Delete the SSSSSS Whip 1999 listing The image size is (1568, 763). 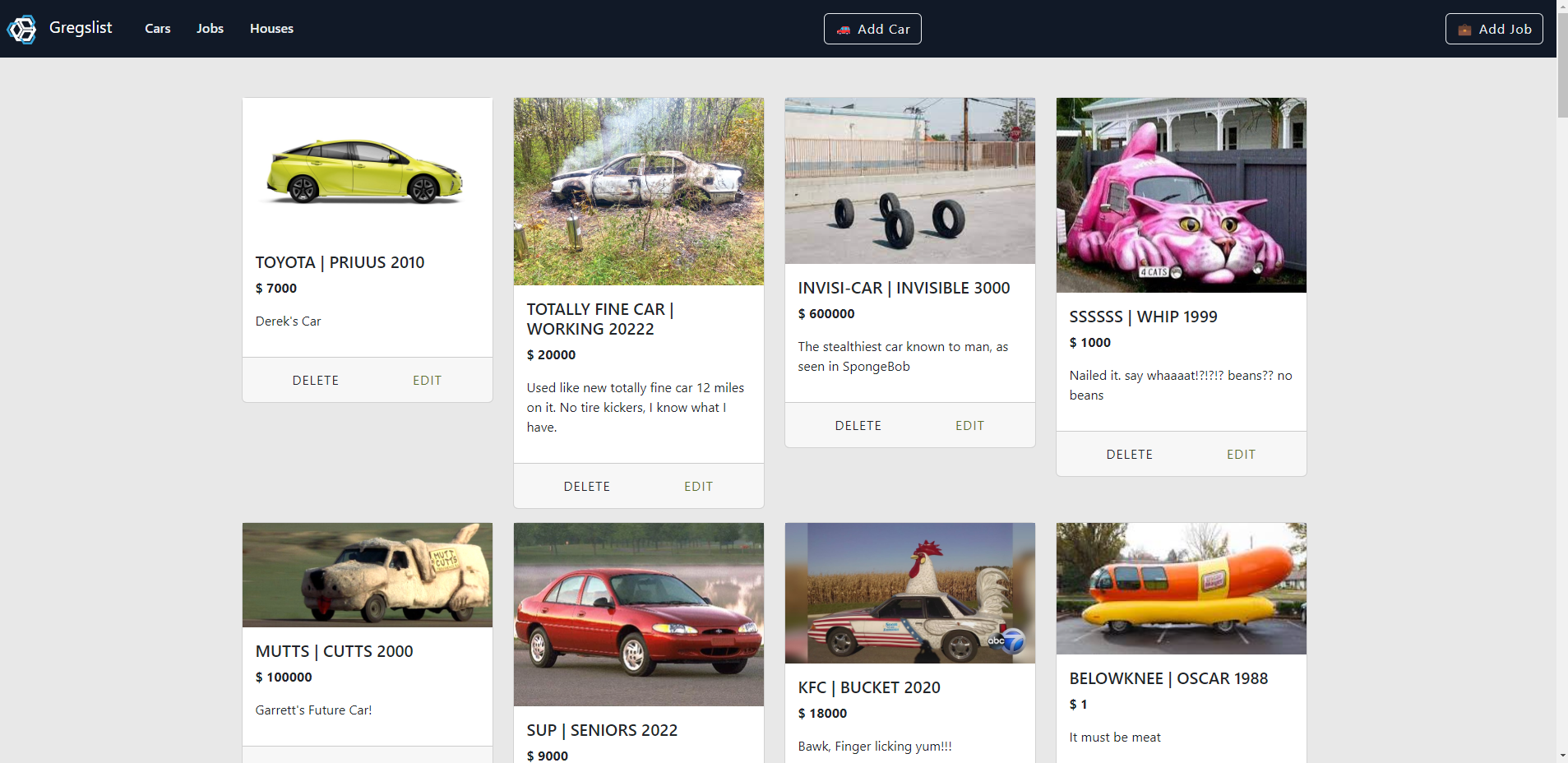(x=1130, y=455)
